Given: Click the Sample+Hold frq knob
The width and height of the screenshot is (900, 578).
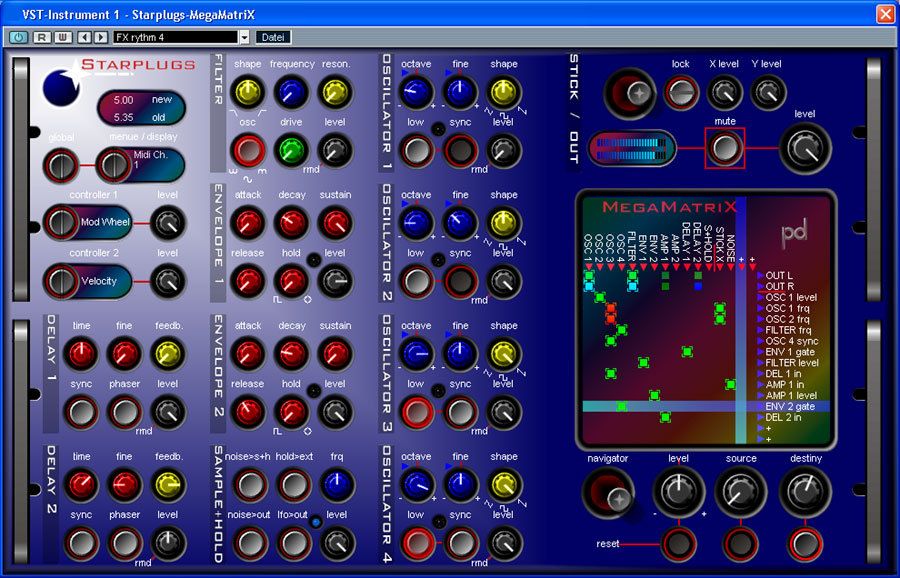Looking at the screenshot, I should [337, 484].
